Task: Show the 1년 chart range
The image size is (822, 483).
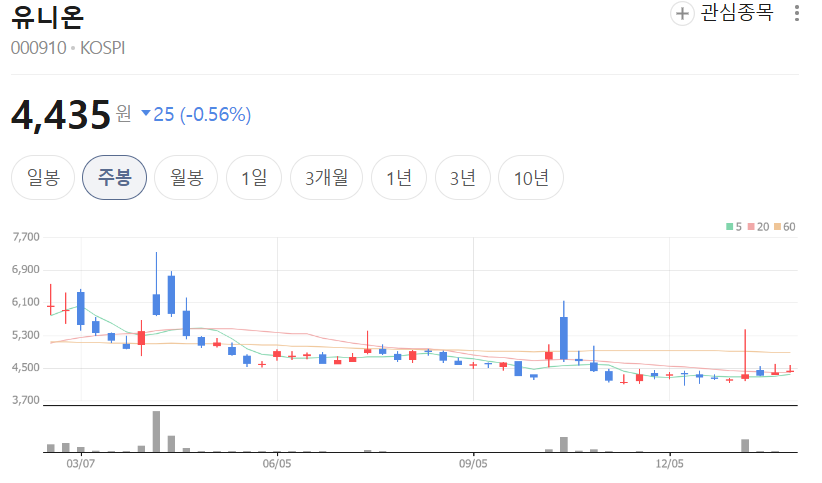Action: 399,178
